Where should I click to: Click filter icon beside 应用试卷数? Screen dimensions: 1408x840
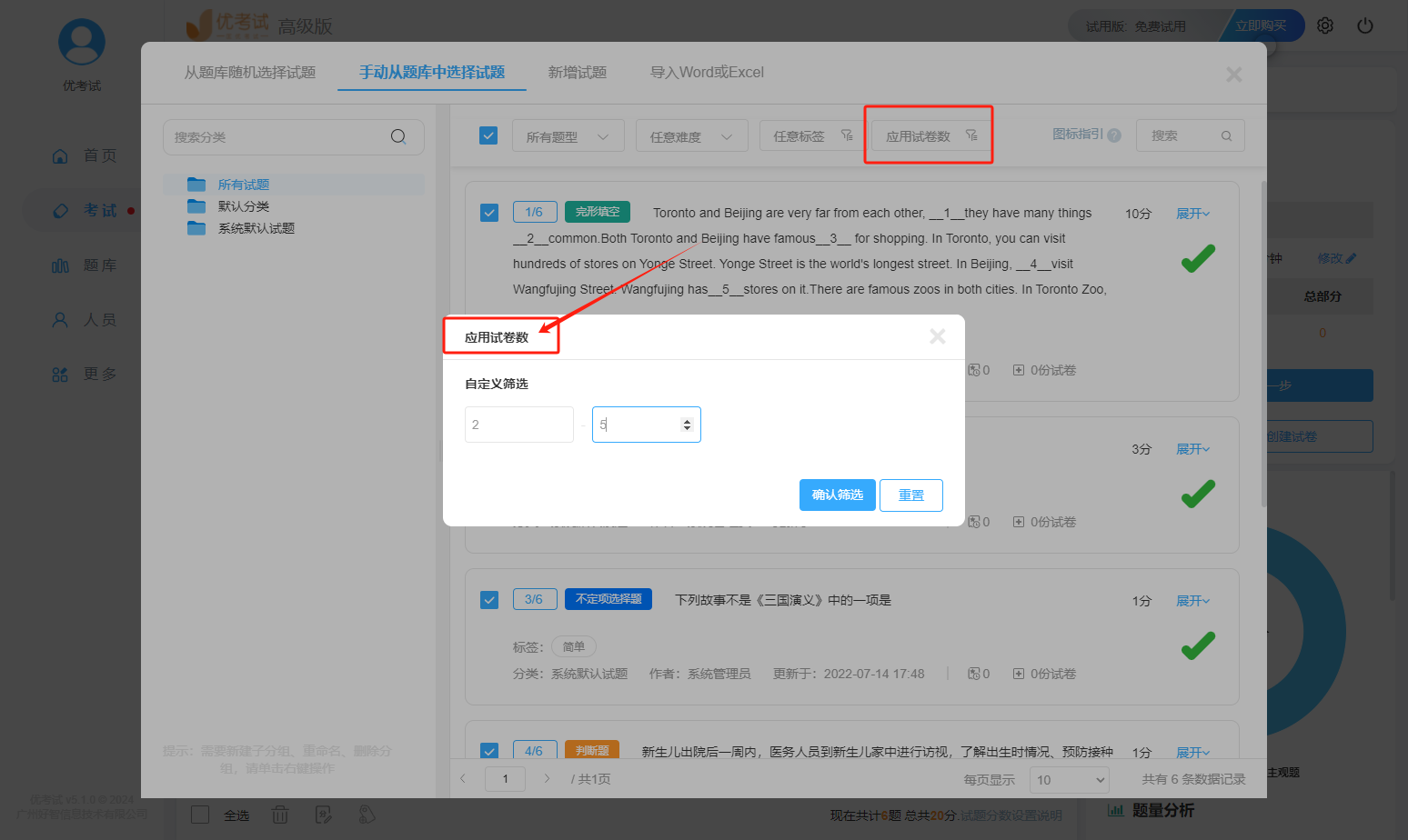click(971, 135)
